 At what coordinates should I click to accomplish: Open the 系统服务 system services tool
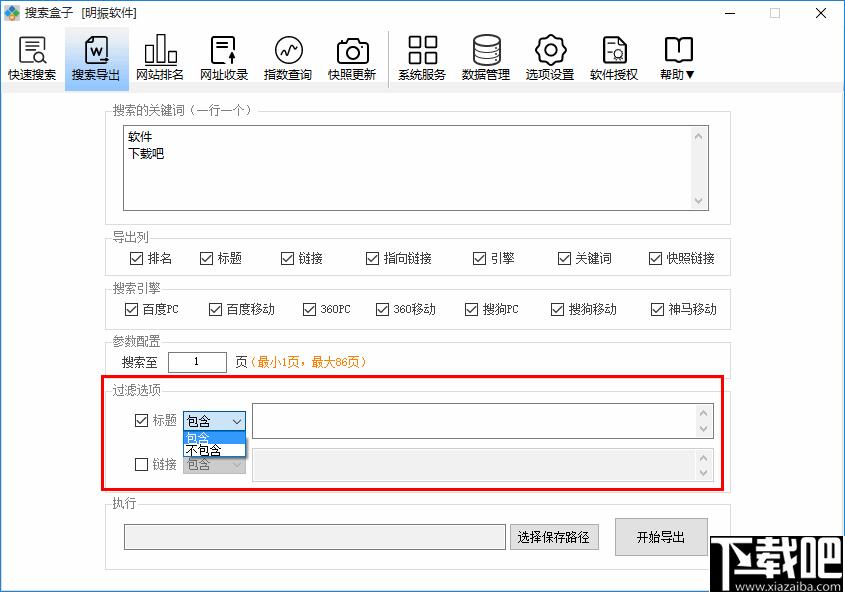point(422,59)
